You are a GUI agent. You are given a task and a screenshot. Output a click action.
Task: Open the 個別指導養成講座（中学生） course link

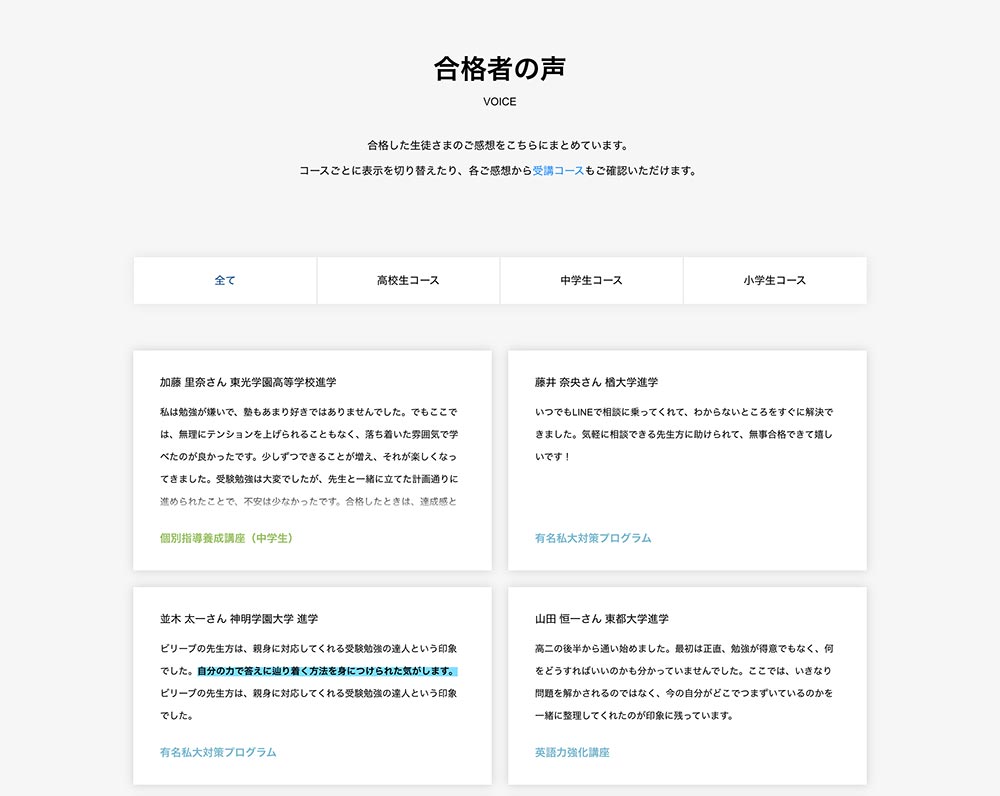(226, 538)
